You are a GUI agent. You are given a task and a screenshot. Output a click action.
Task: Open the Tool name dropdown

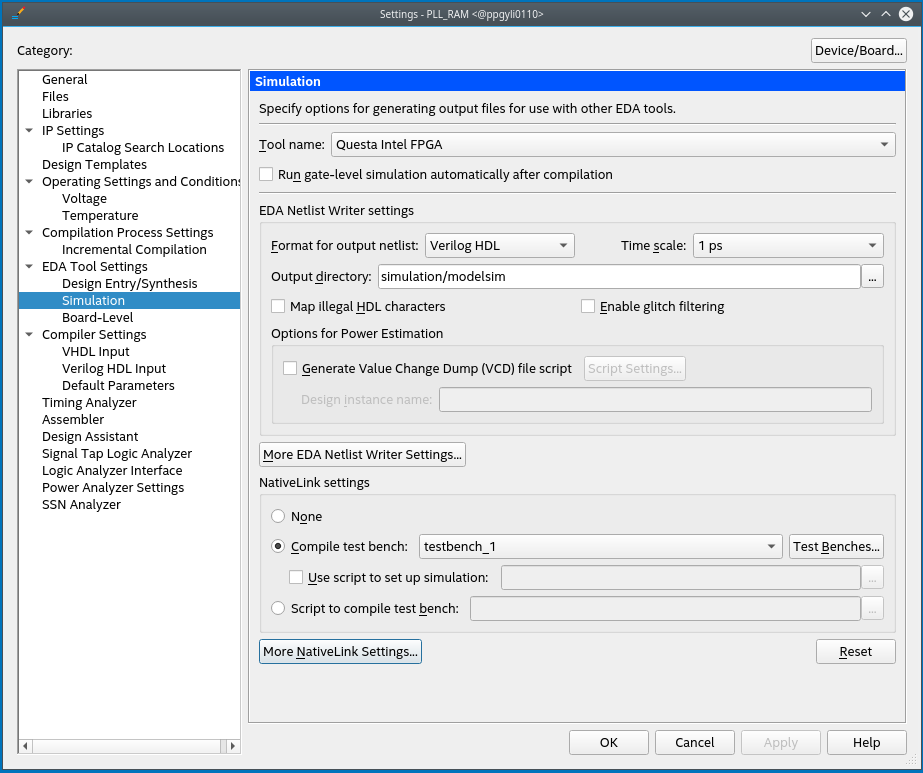tap(612, 145)
